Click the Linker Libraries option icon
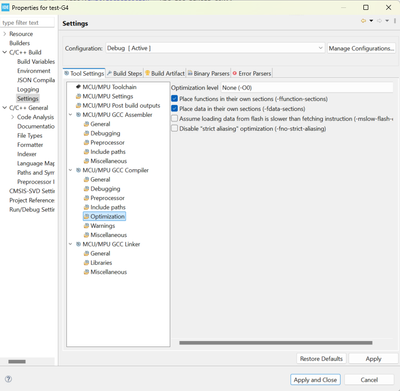Screen dimensions: 400x391 pos(86,263)
